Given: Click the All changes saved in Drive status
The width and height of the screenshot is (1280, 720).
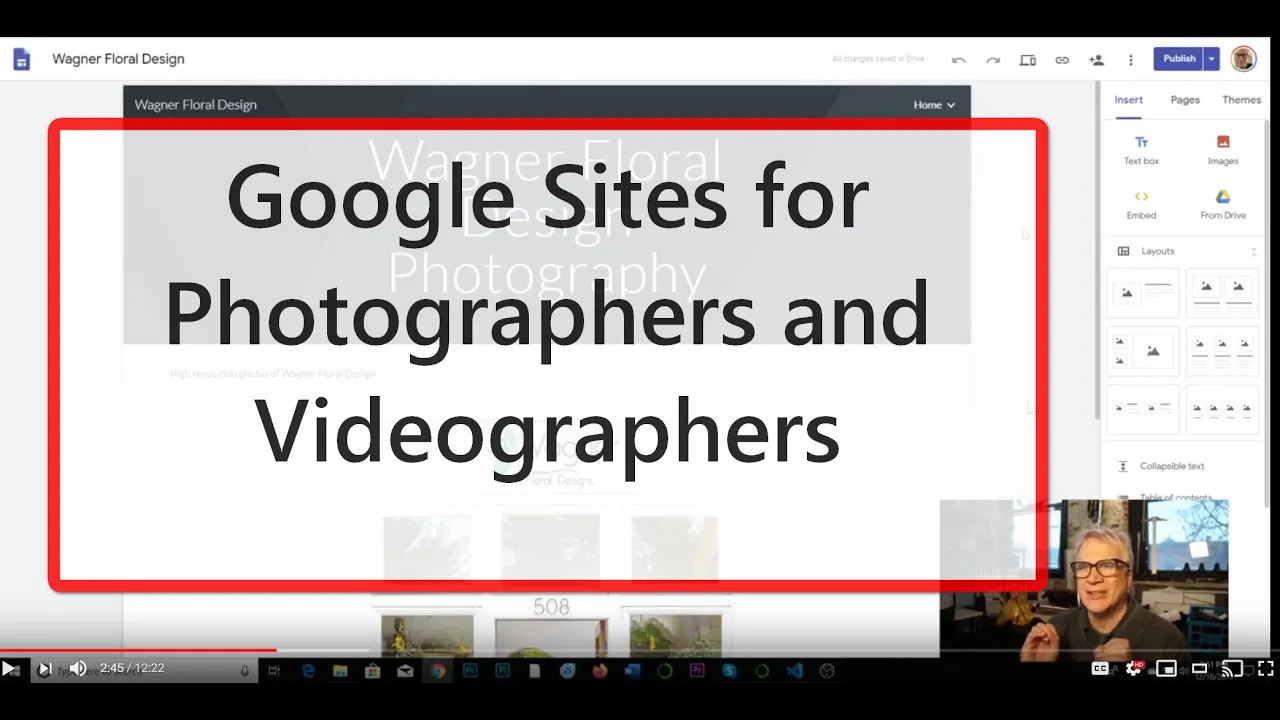Looking at the screenshot, I should (878, 59).
